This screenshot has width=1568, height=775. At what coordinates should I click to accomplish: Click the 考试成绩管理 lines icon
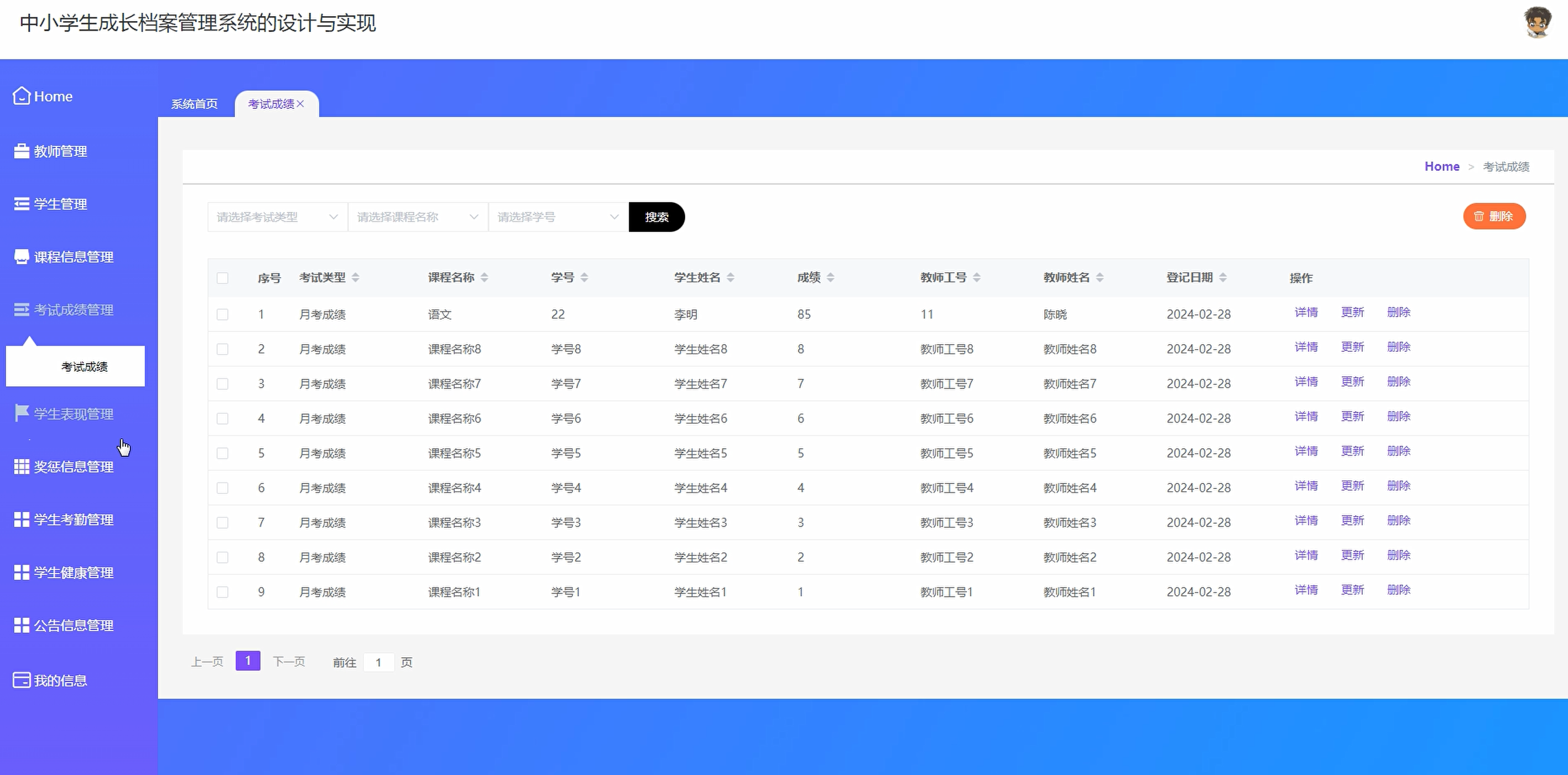(x=22, y=310)
